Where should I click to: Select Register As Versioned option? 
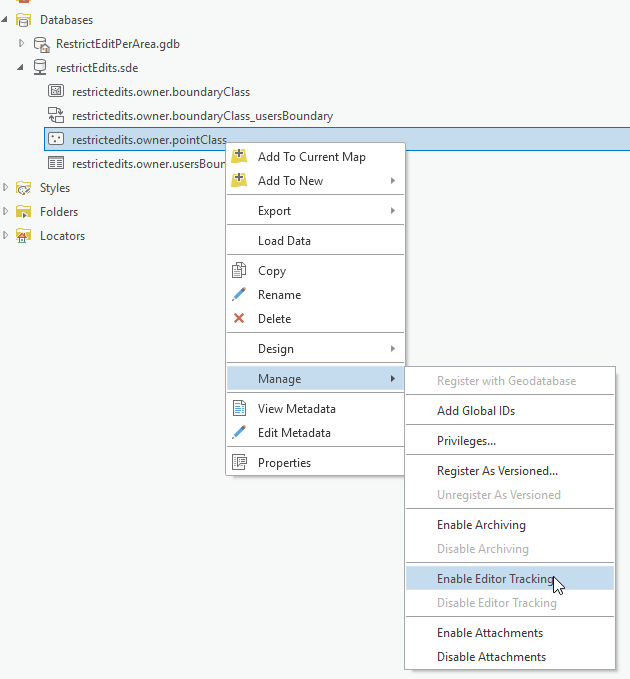pos(497,471)
